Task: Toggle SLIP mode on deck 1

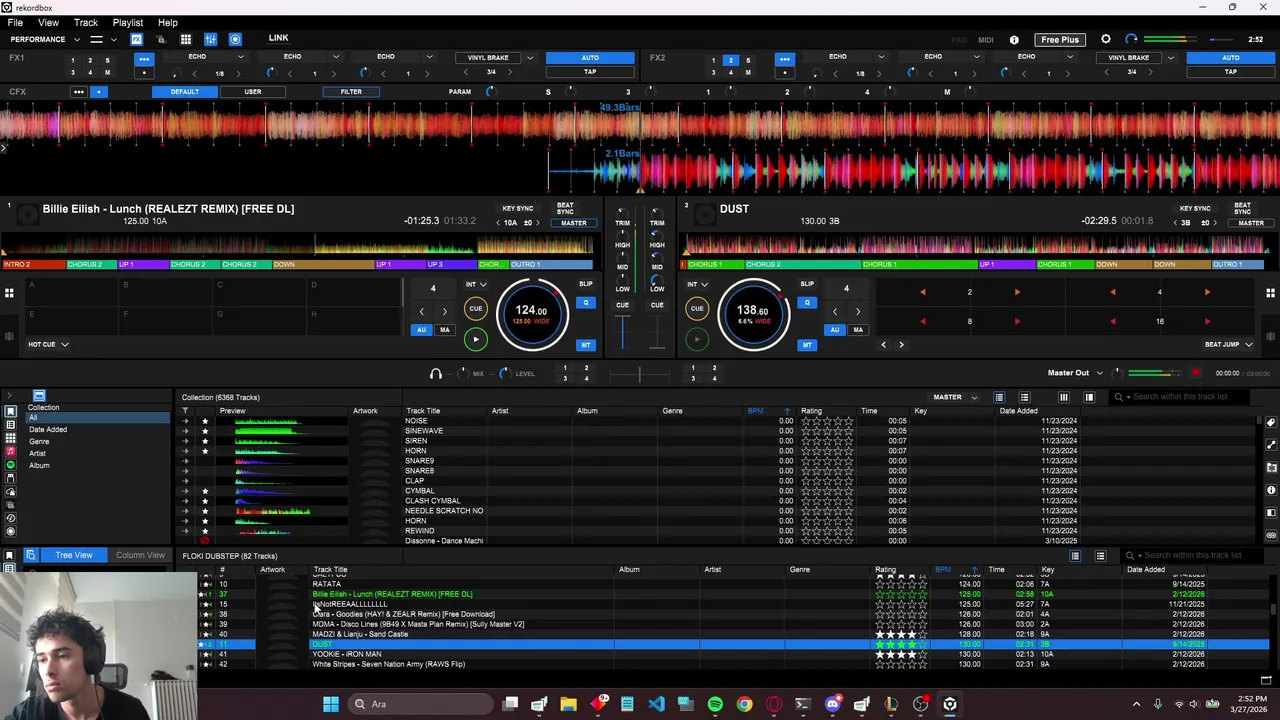Action: [x=586, y=284]
